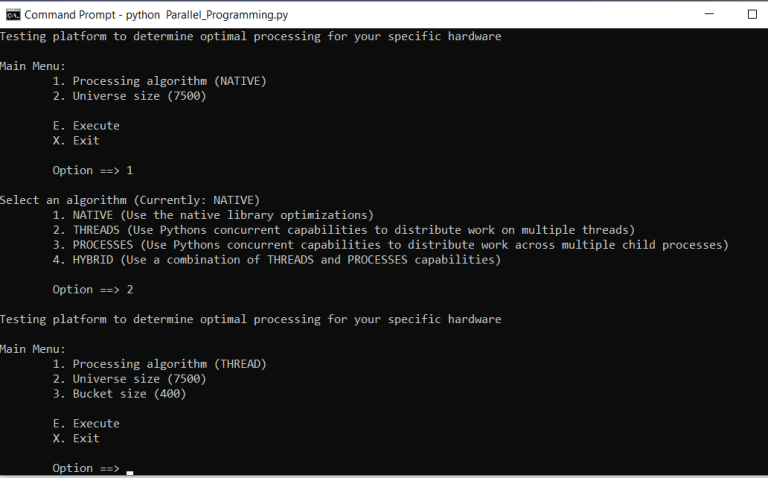Click the 'Select an algorithm' heading text

point(64,200)
